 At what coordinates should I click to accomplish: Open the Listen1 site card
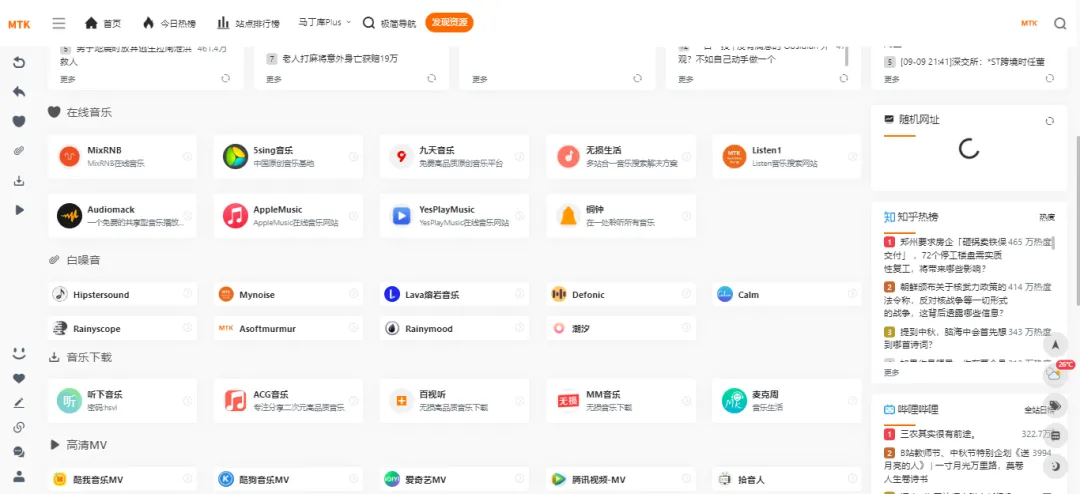(x=787, y=156)
